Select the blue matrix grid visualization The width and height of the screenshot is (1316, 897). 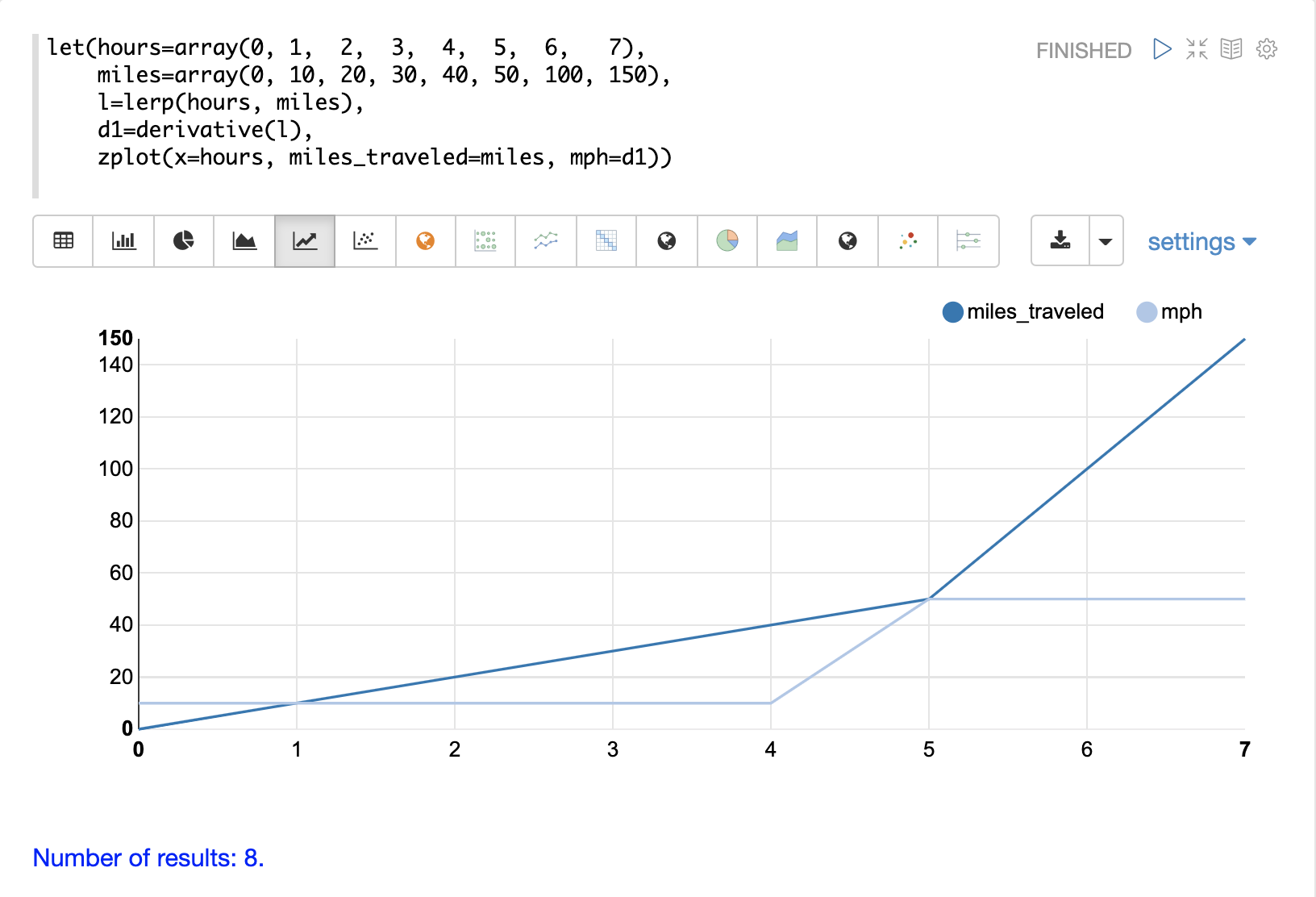[x=606, y=240]
